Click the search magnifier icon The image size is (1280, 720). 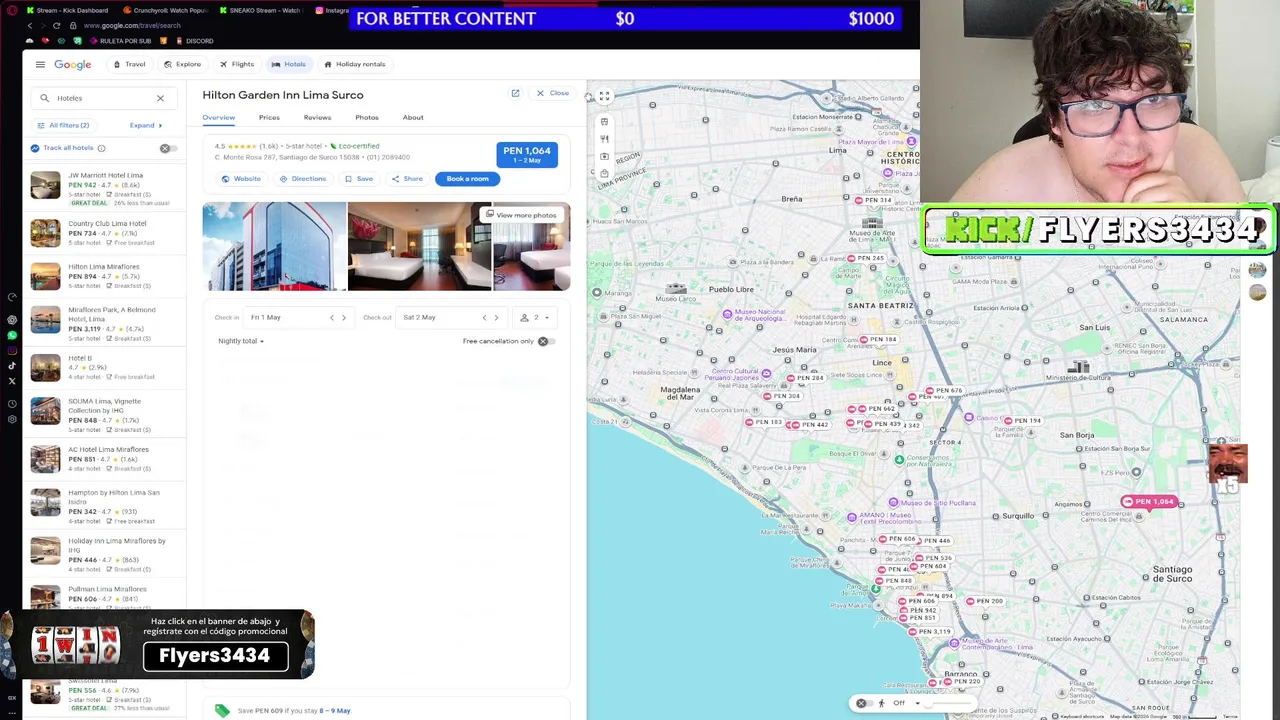(44, 98)
